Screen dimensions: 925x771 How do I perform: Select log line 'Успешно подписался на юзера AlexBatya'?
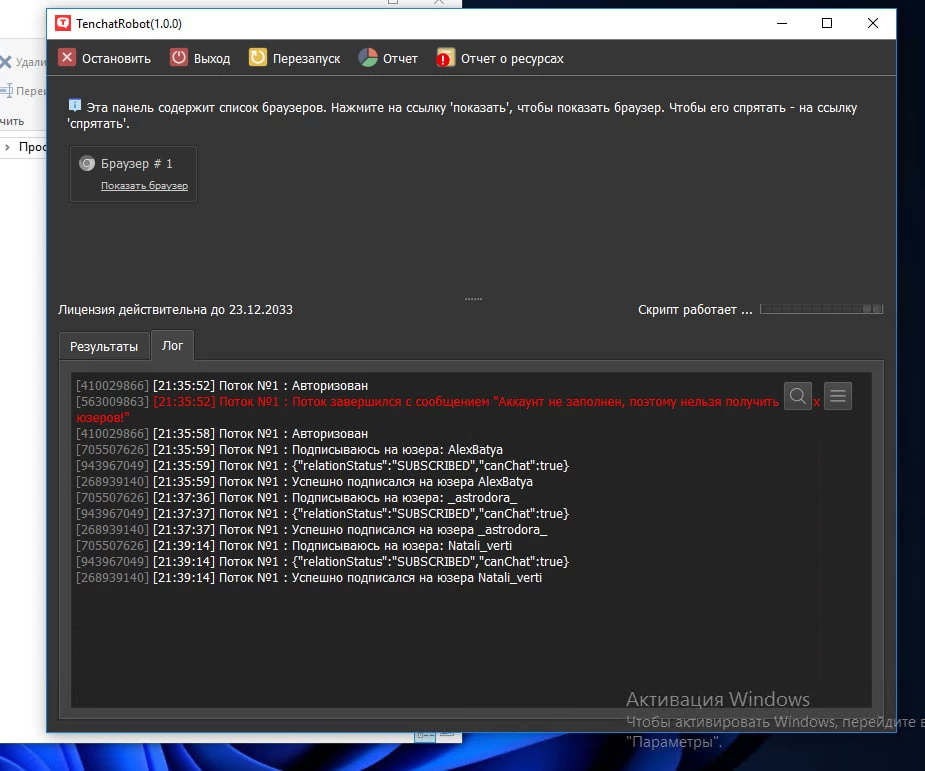point(304,481)
